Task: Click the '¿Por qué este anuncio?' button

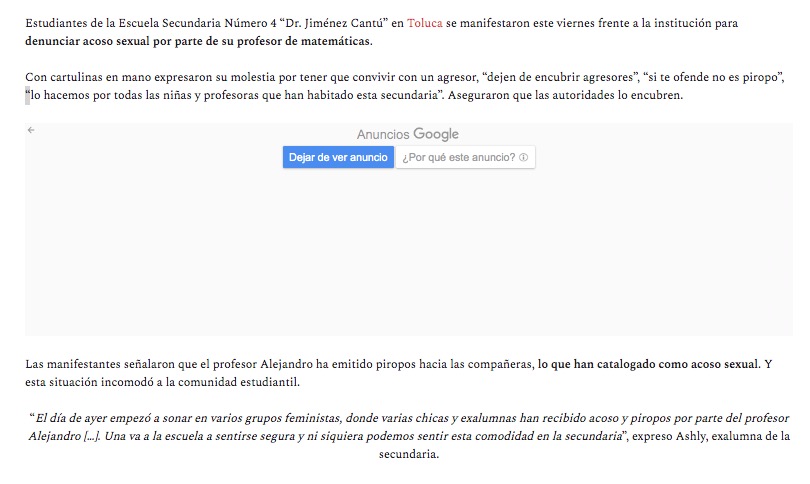Action: click(465, 158)
